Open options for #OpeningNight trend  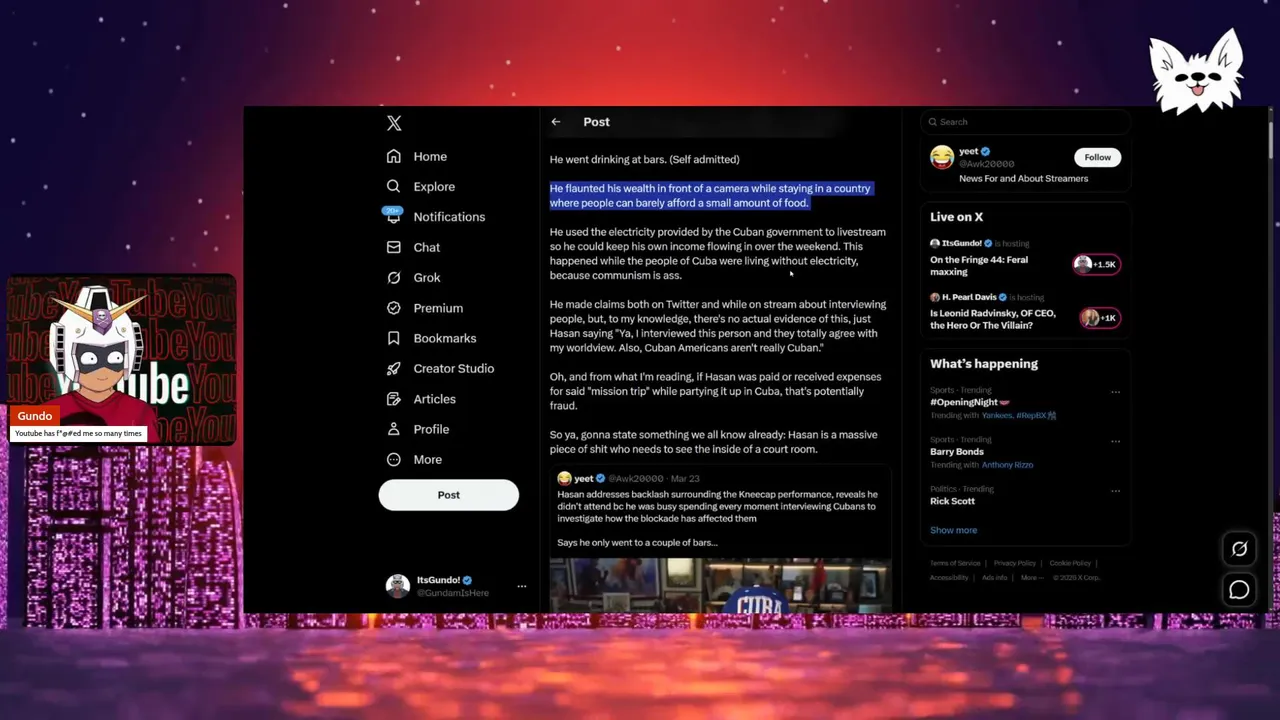1116,392
